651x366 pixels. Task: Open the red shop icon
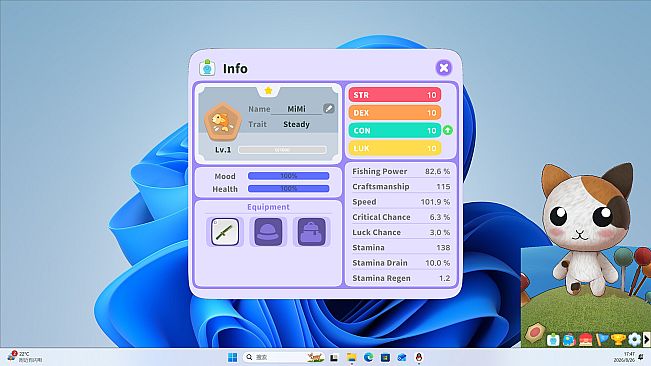tap(585, 340)
